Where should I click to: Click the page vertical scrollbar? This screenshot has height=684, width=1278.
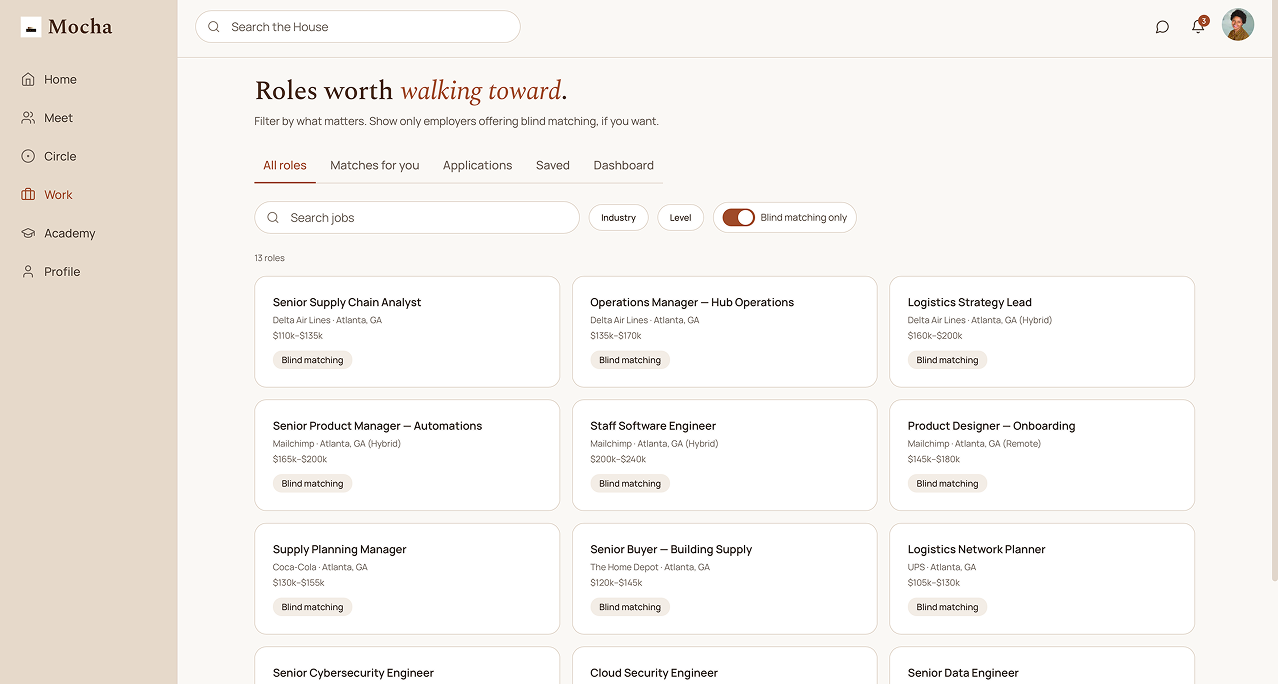pyautogui.click(x=1273, y=290)
